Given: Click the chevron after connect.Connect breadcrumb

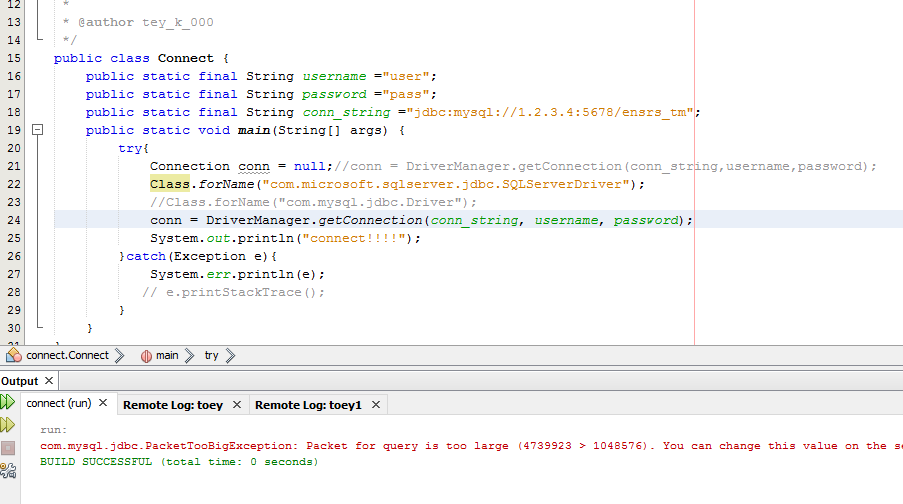Looking at the screenshot, I should click(119, 355).
